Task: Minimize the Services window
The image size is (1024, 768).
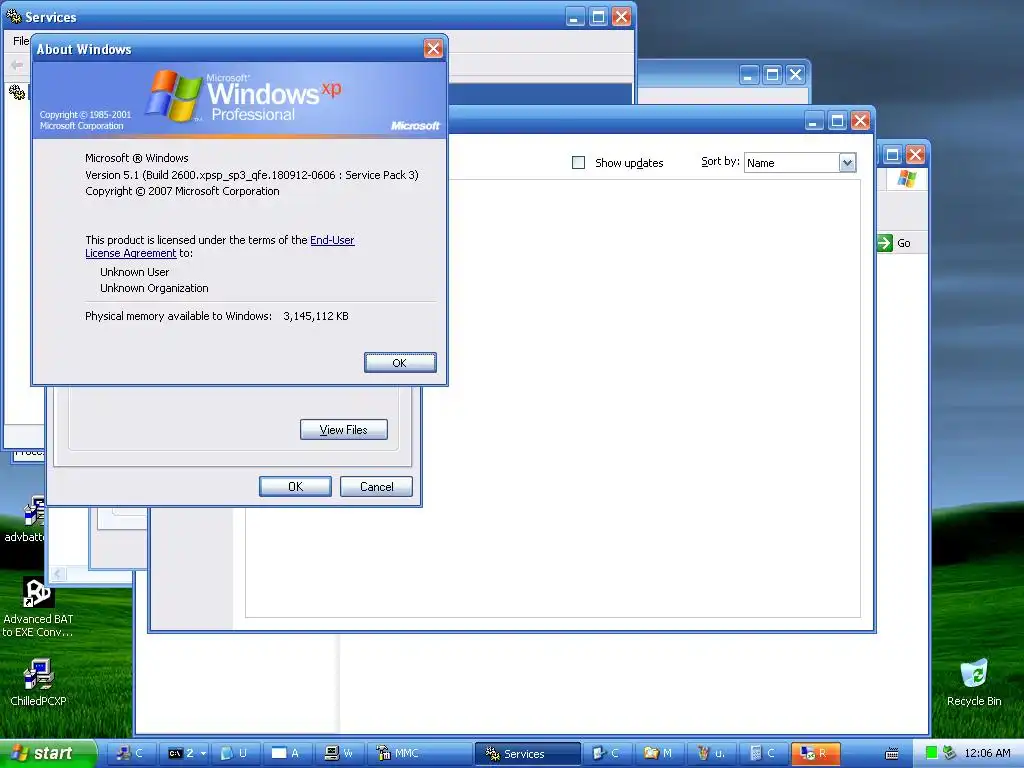Action: (x=575, y=17)
